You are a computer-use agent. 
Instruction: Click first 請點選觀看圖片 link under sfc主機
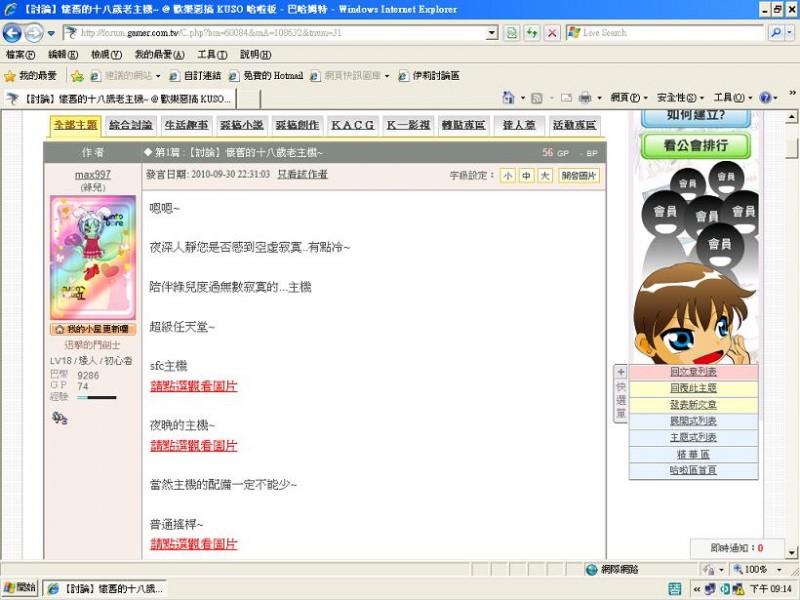(x=193, y=385)
